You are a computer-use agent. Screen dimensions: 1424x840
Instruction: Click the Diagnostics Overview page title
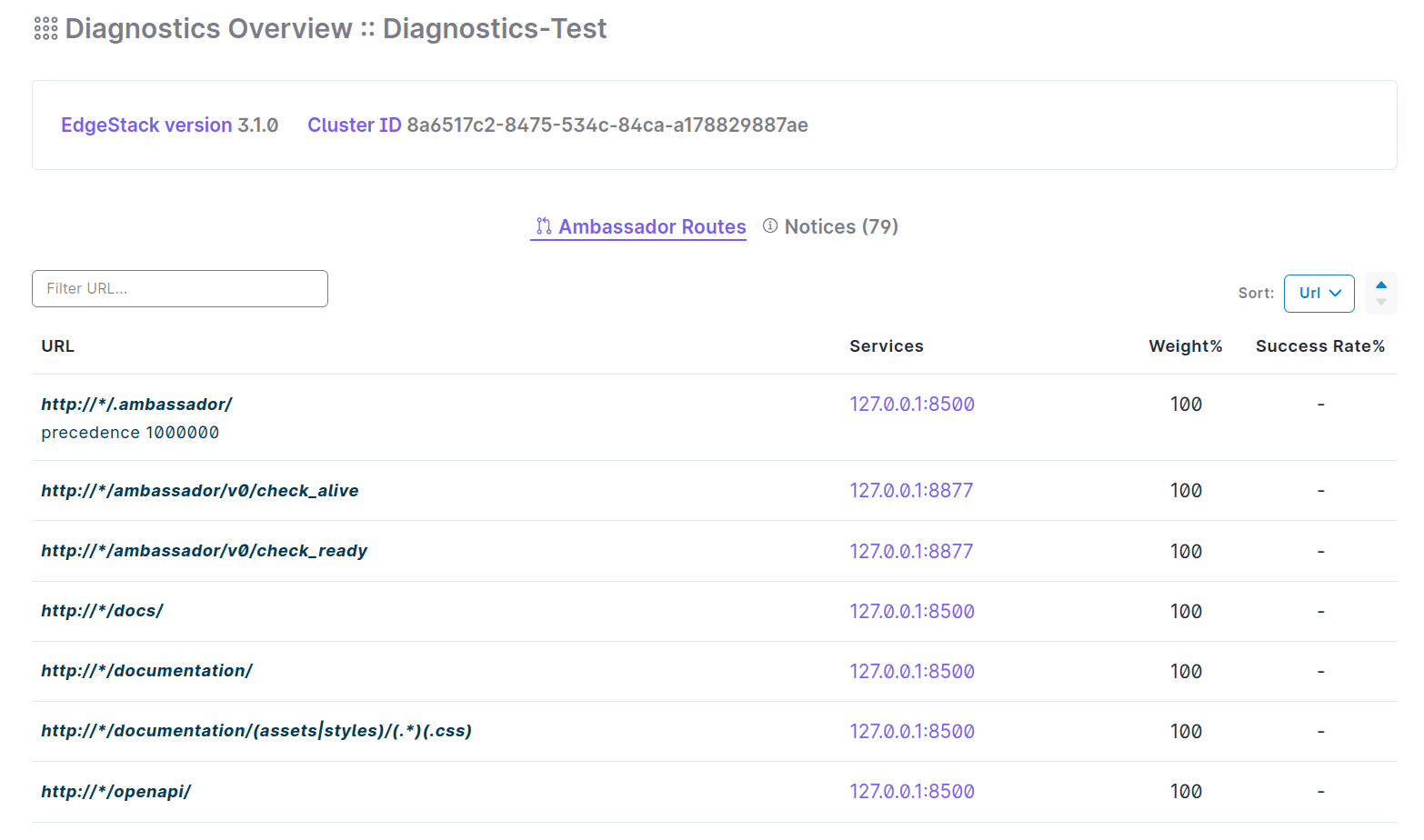(336, 29)
